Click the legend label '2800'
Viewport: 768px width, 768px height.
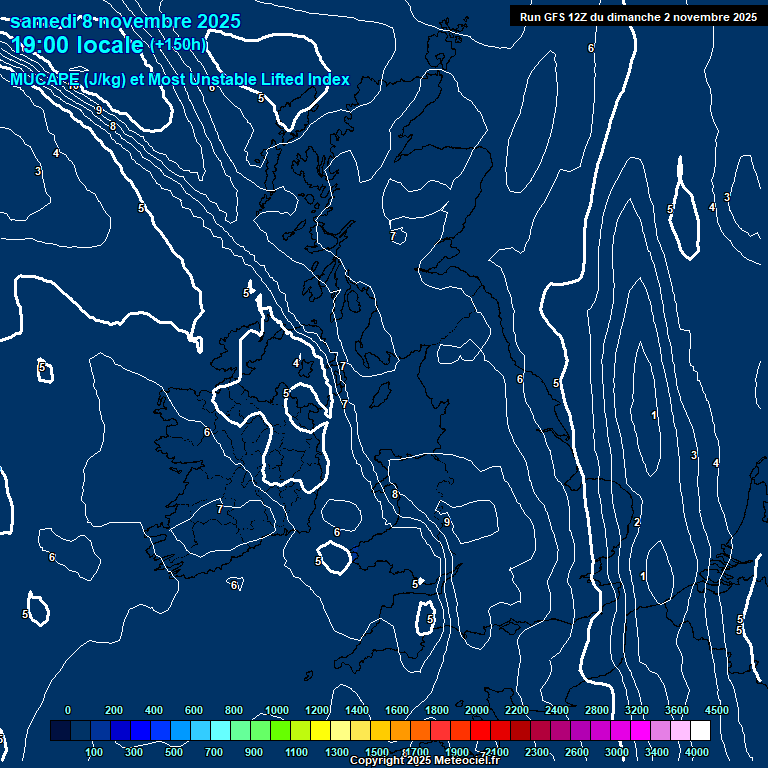point(597,710)
